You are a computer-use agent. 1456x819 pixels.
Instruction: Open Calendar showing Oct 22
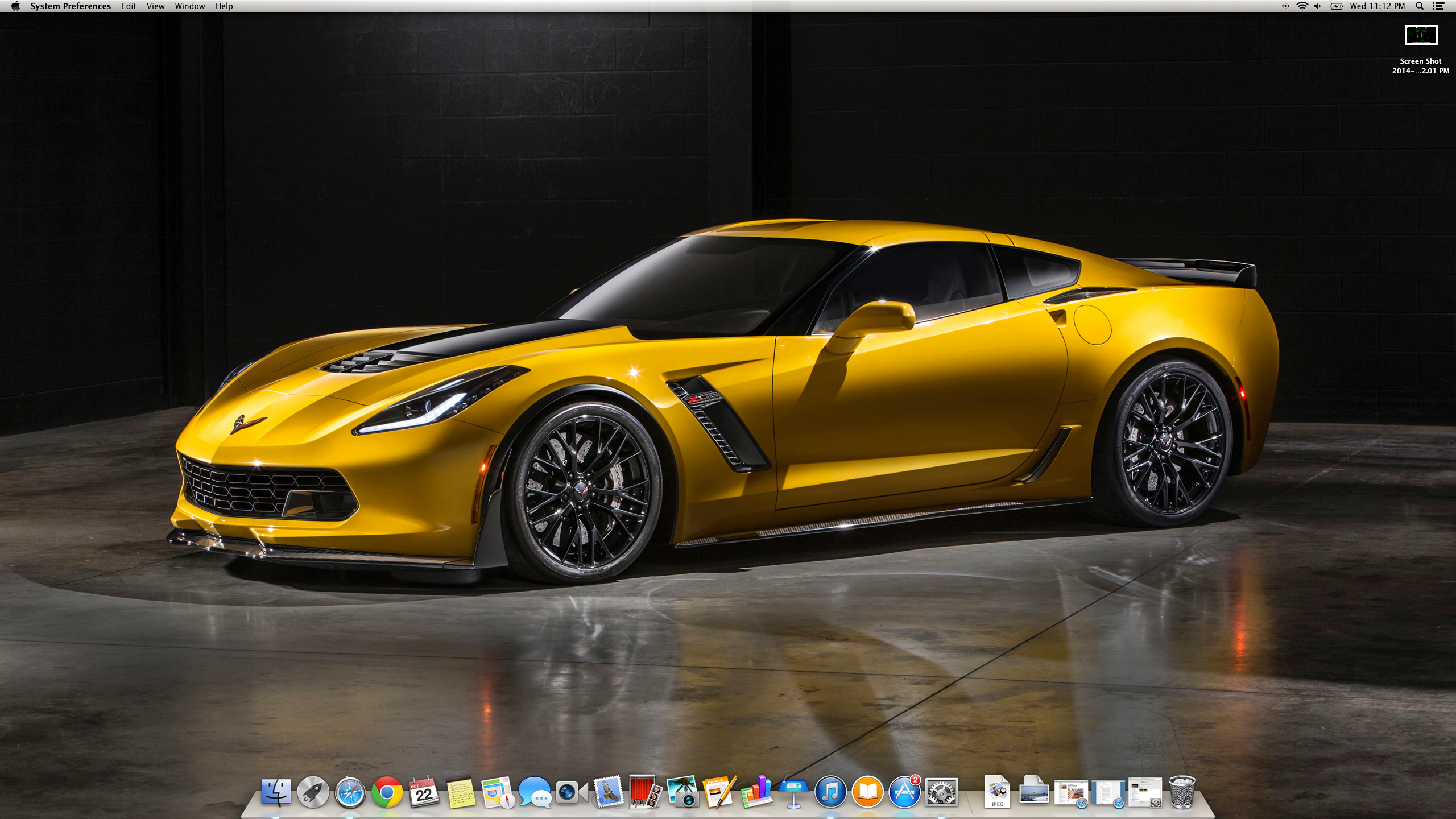[x=424, y=792]
